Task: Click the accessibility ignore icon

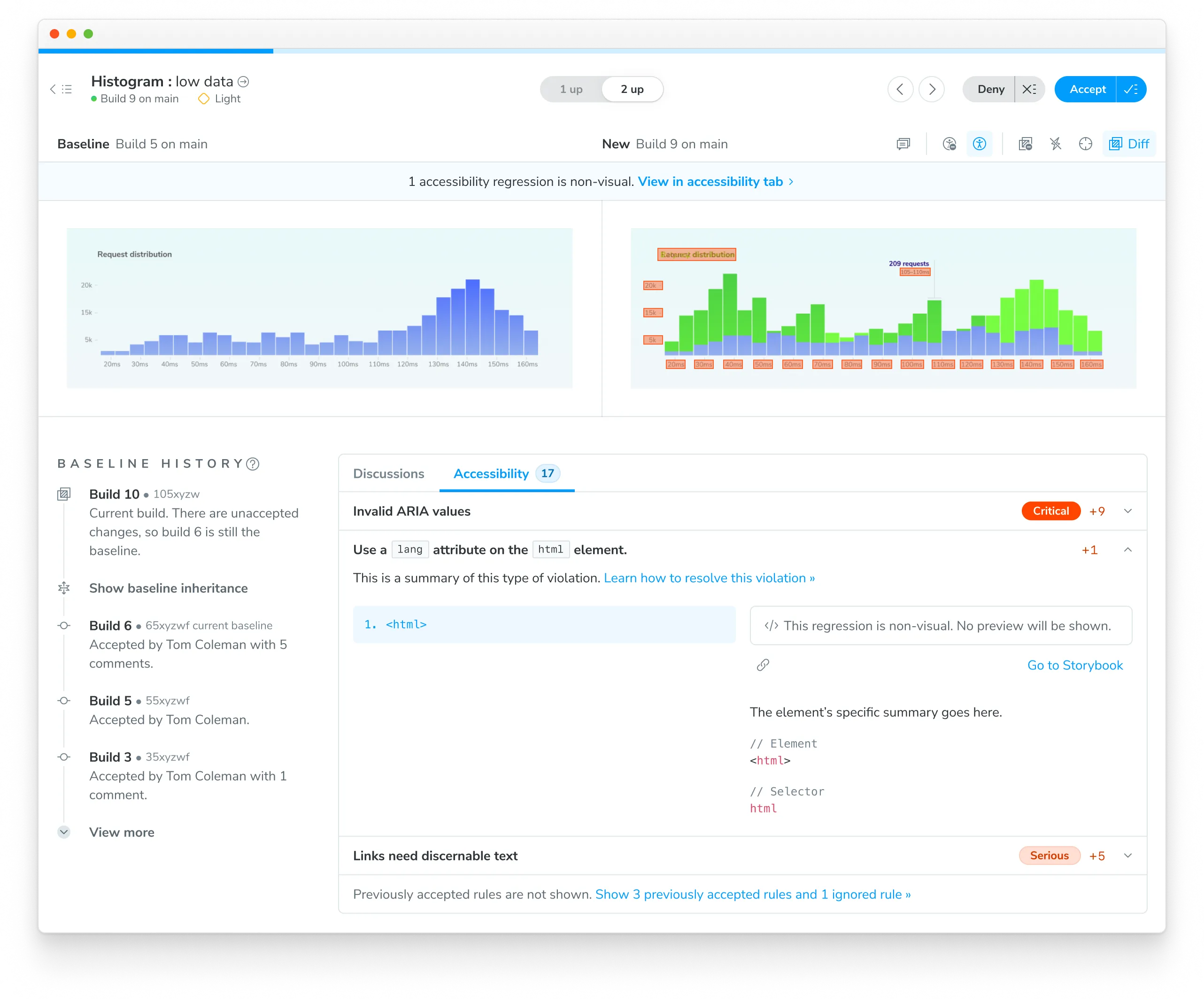Action: pos(949,144)
